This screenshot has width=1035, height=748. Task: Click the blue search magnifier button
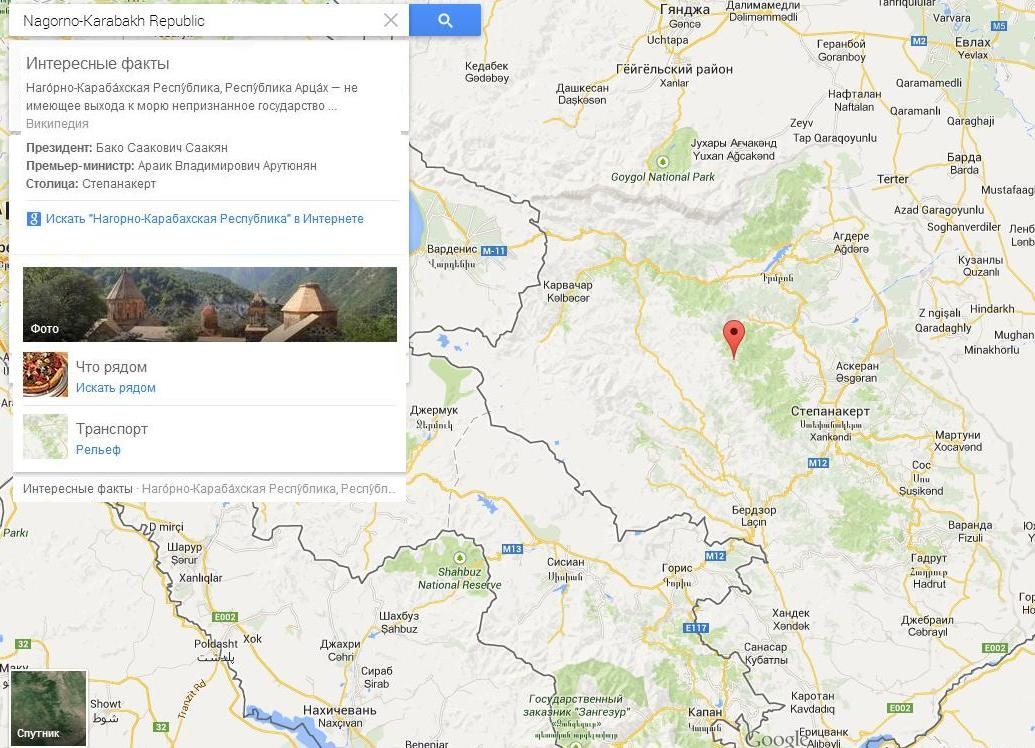pos(445,20)
